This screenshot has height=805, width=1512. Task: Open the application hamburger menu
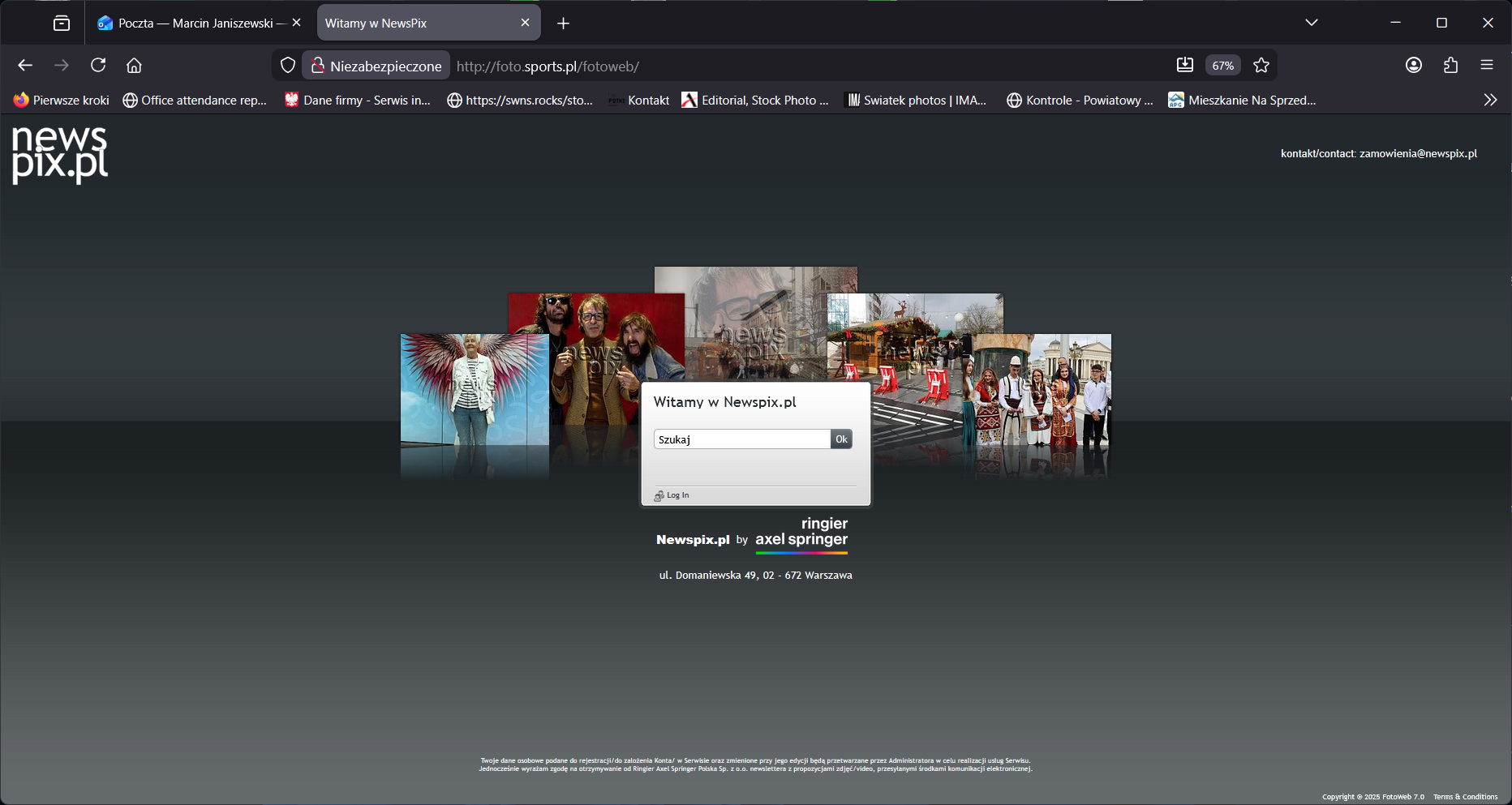[x=1486, y=66]
